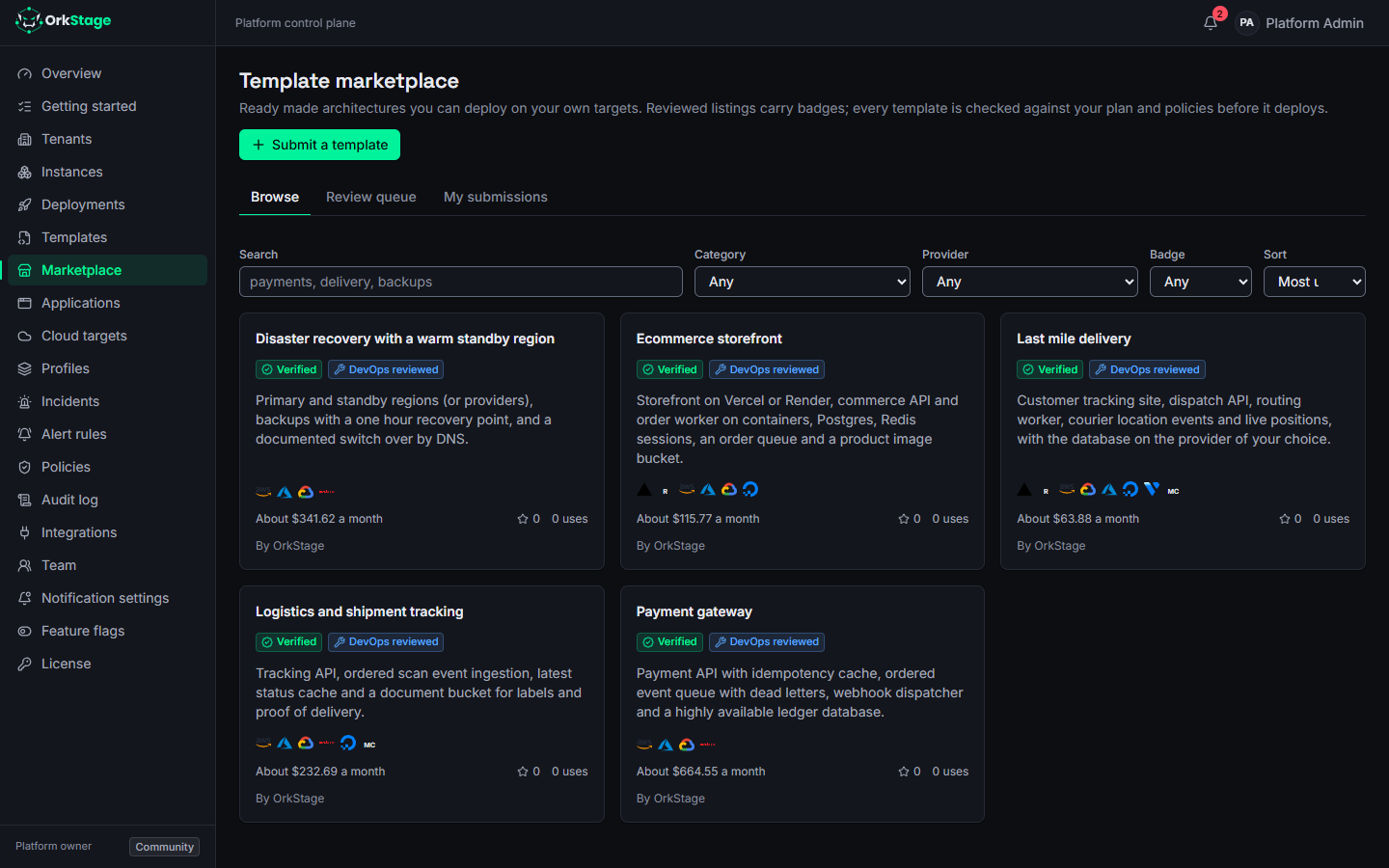Image resolution: width=1389 pixels, height=868 pixels.
Task: Click the Team people icon
Action: (x=25, y=565)
